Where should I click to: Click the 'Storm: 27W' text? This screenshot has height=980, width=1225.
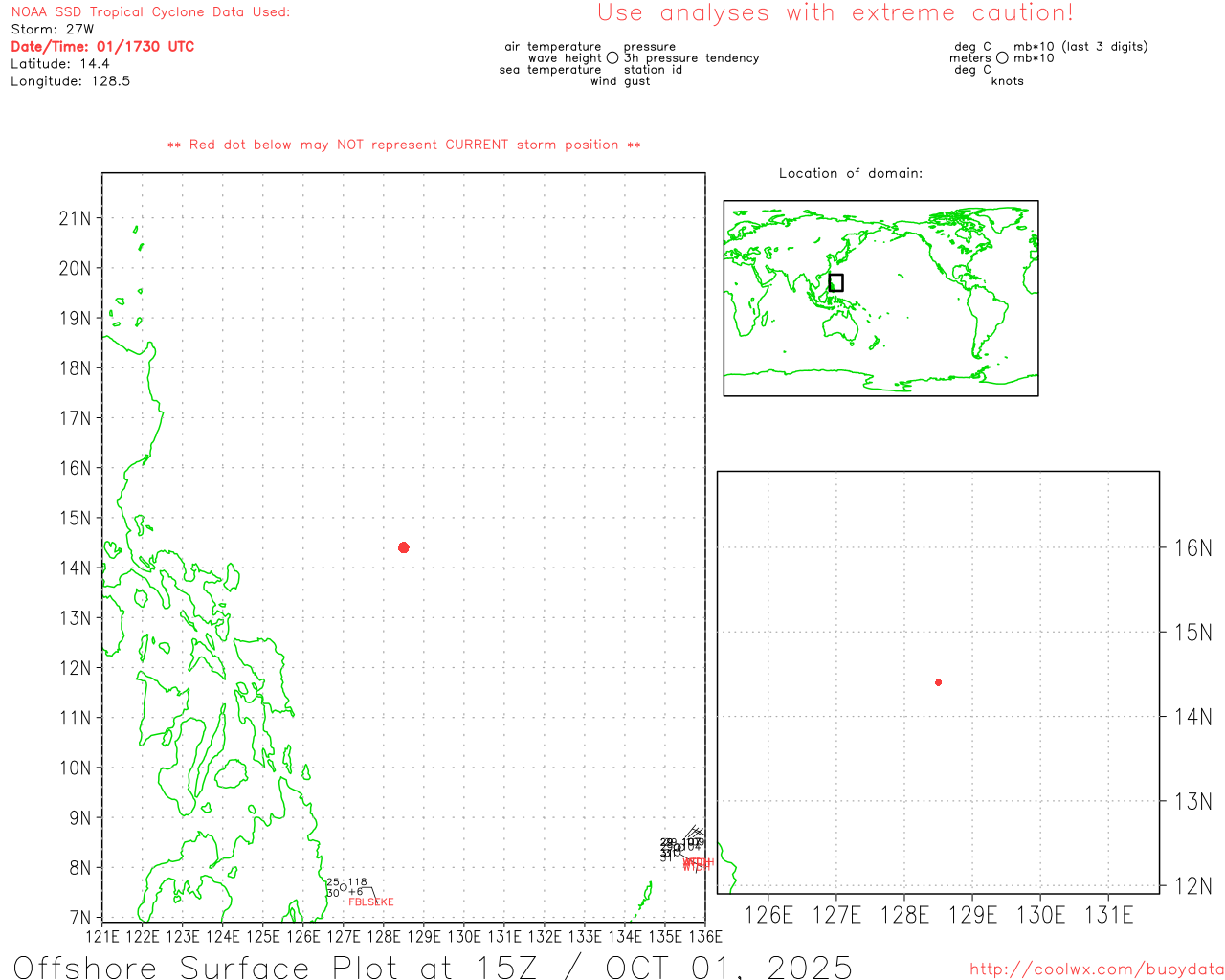(53, 30)
